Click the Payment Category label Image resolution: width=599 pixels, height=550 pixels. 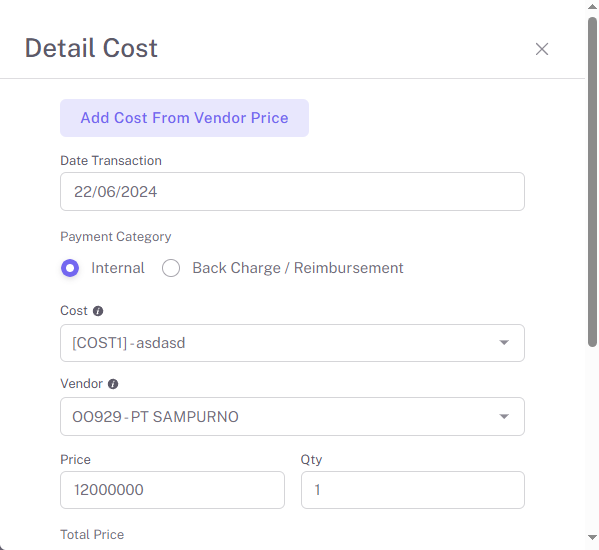tap(116, 237)
